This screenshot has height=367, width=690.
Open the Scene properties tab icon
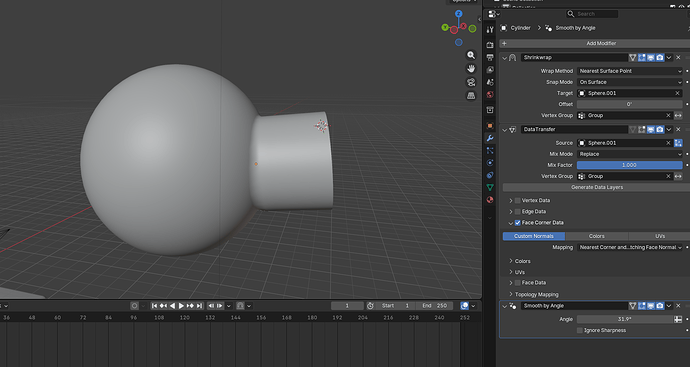coord(490,82)
